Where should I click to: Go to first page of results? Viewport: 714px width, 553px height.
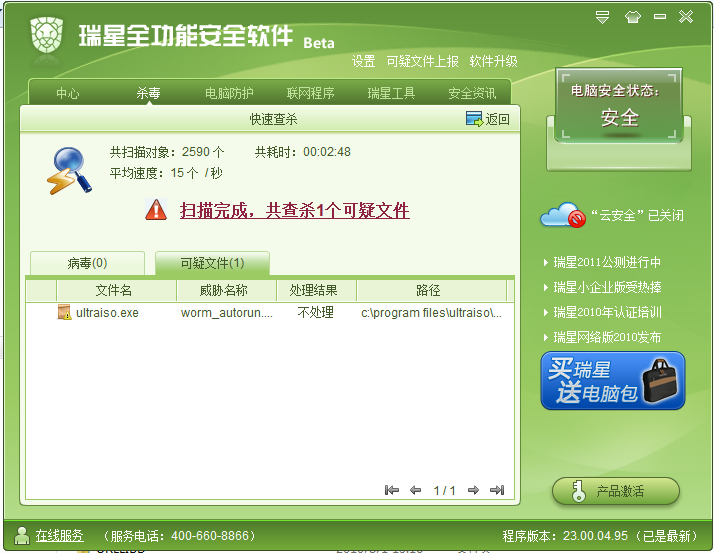(x=392, y=490)
